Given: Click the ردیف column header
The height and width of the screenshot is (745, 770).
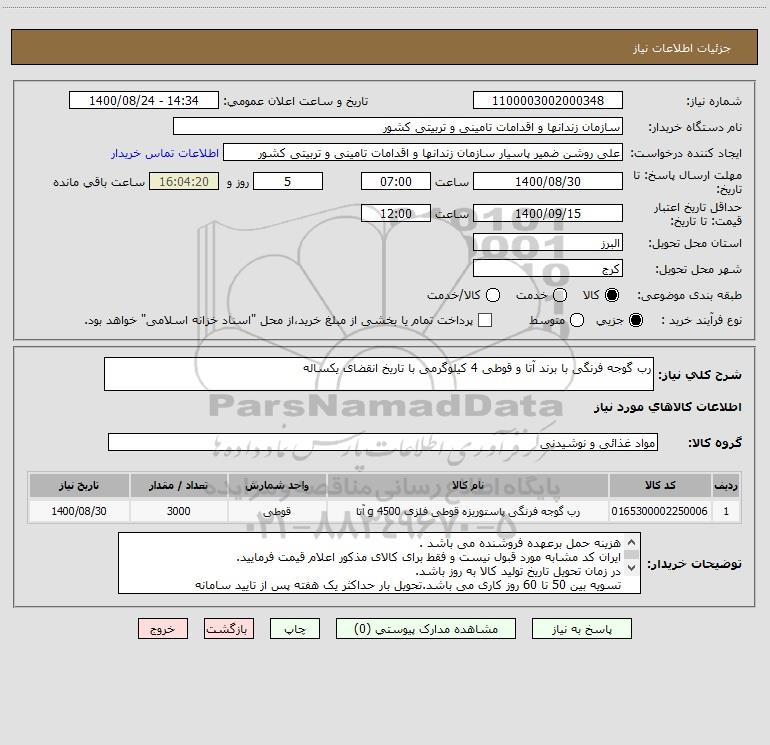Looking at the screenshot, I should 726,485.
